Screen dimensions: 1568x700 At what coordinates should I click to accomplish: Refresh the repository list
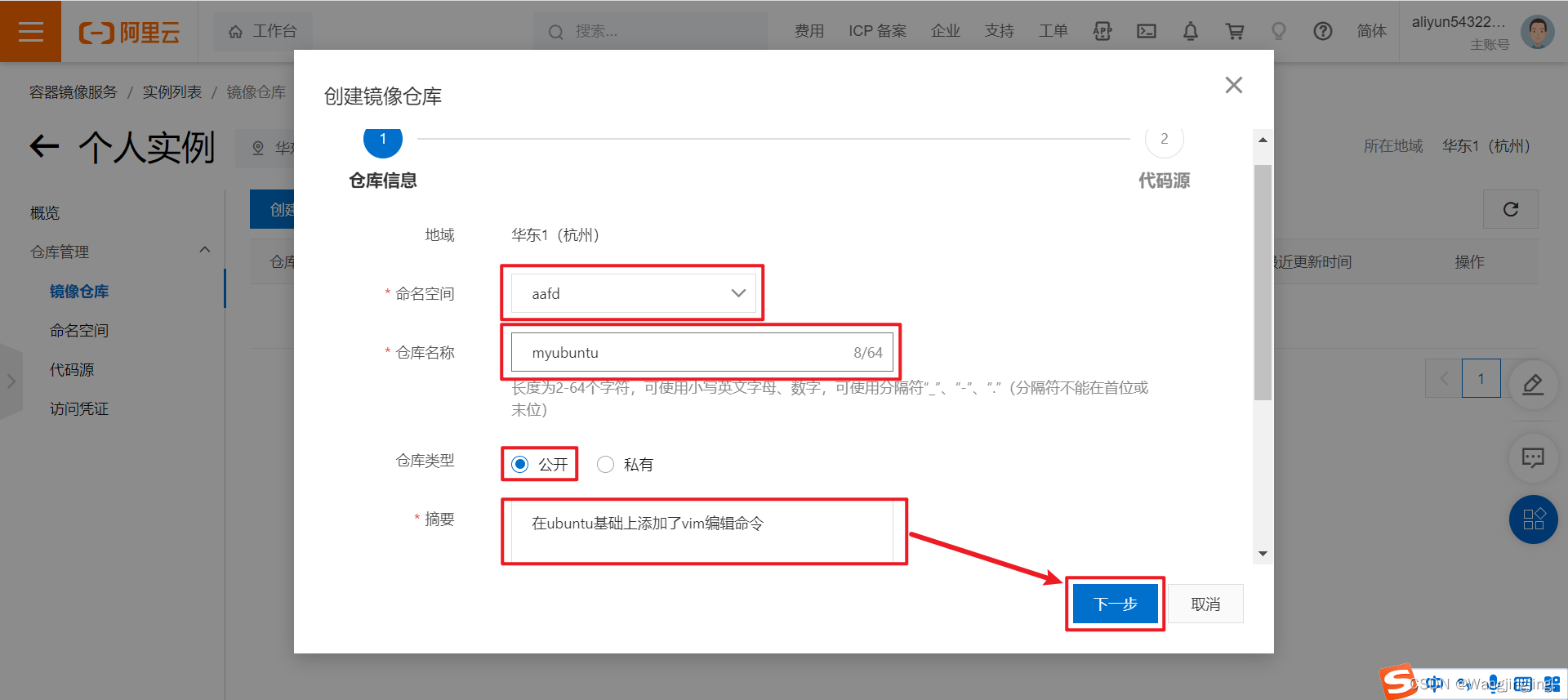pyautogui.click(x=1511, y=210)
